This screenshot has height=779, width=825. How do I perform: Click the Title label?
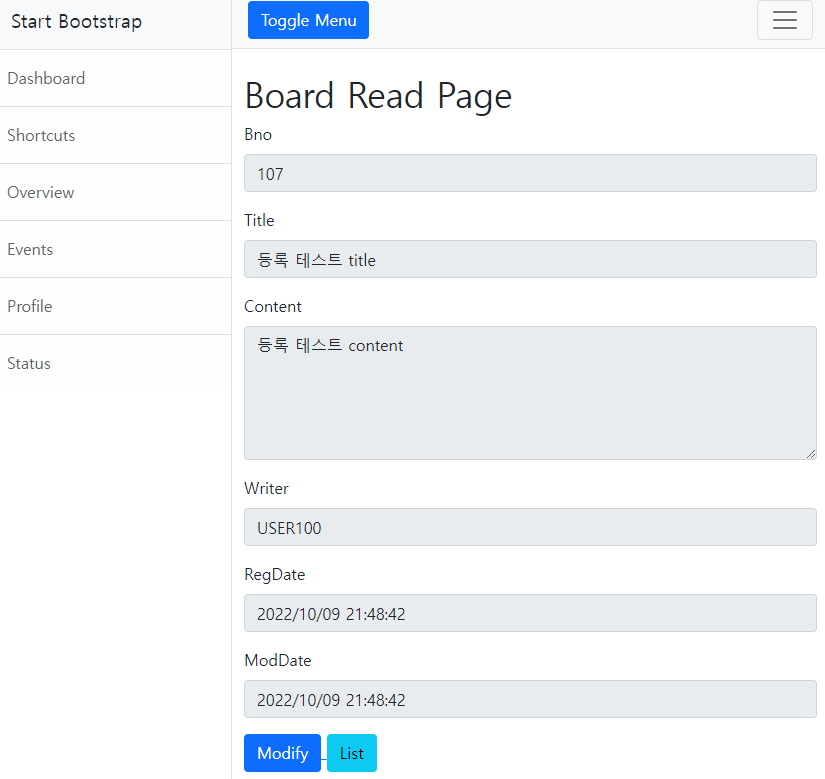259,220
